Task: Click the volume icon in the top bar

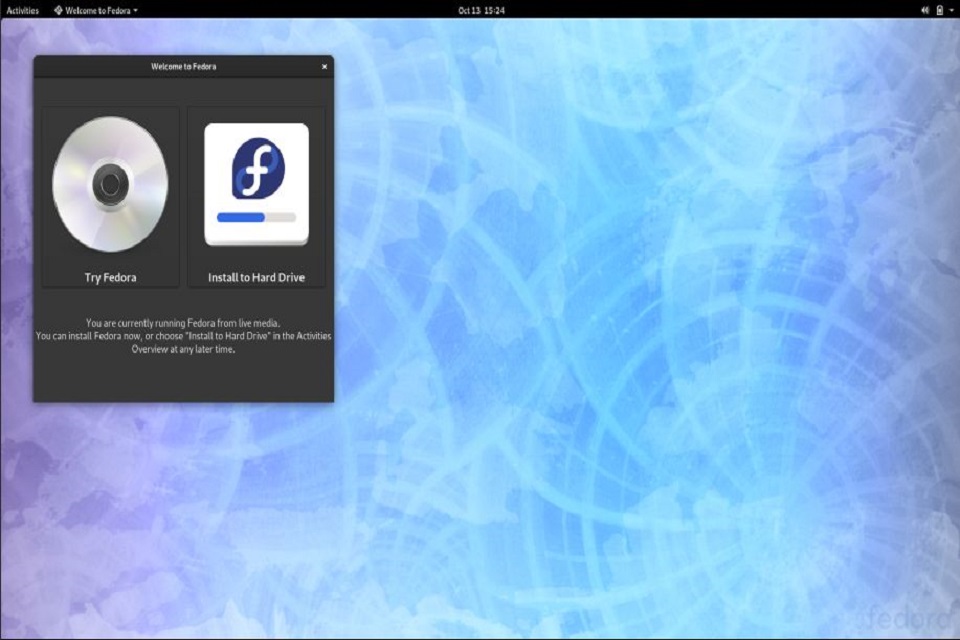Action: click(x=925, y=10)
